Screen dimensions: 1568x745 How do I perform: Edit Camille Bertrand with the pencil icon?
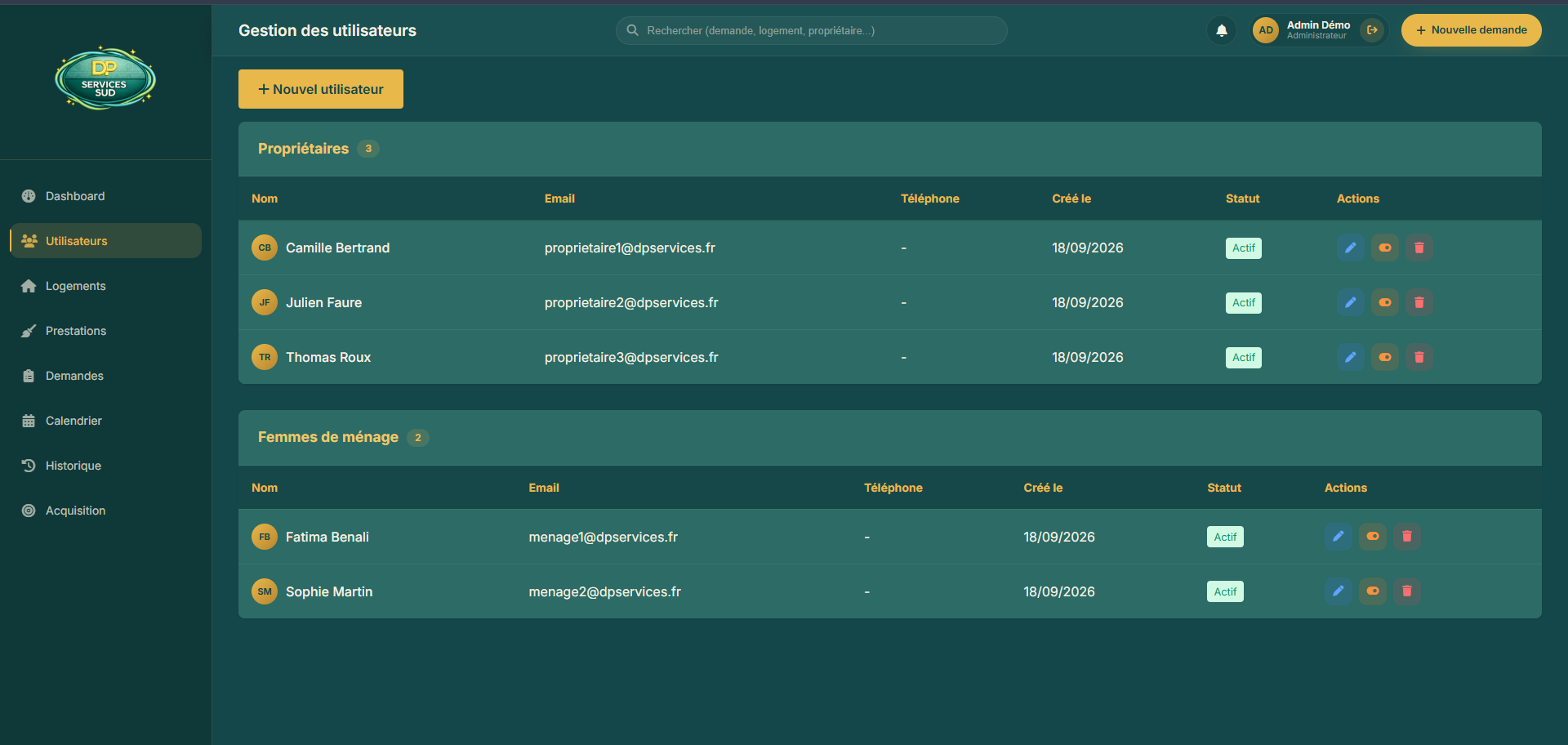[1351, 248]
